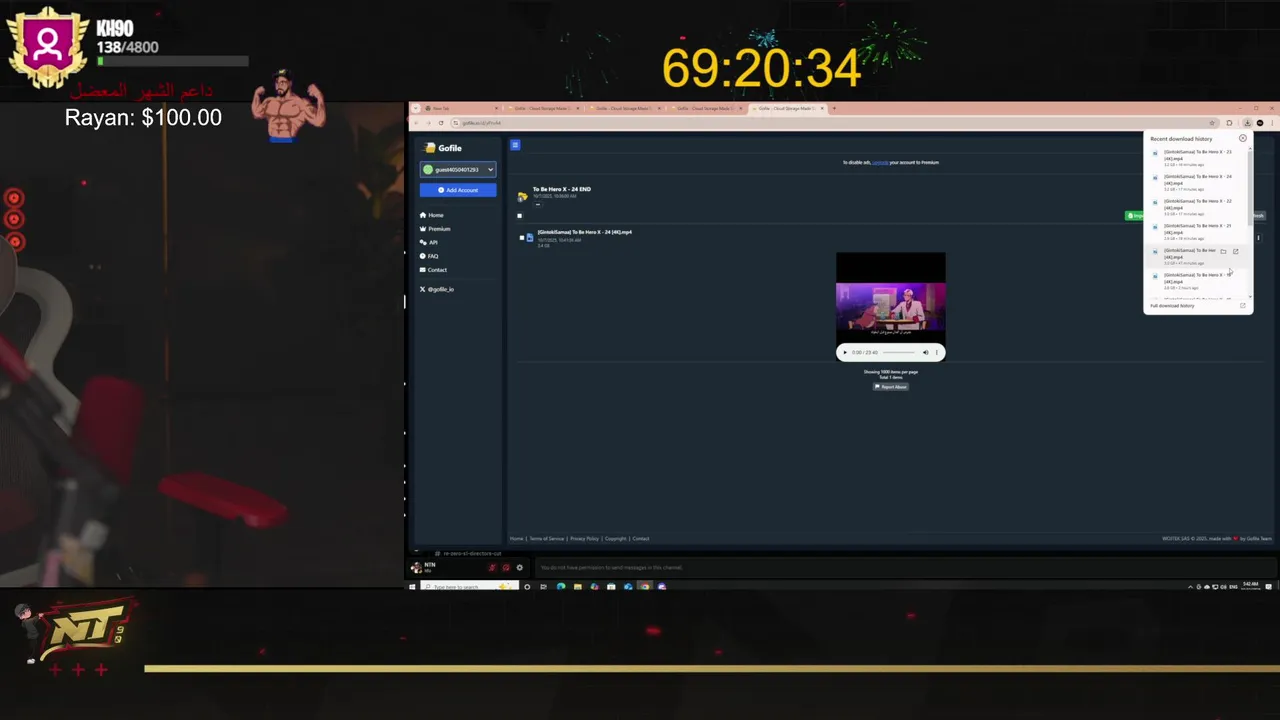Switch to the third tab, a Gofile tab
This screenshot has height=720, width=1280.
(623, 108)
